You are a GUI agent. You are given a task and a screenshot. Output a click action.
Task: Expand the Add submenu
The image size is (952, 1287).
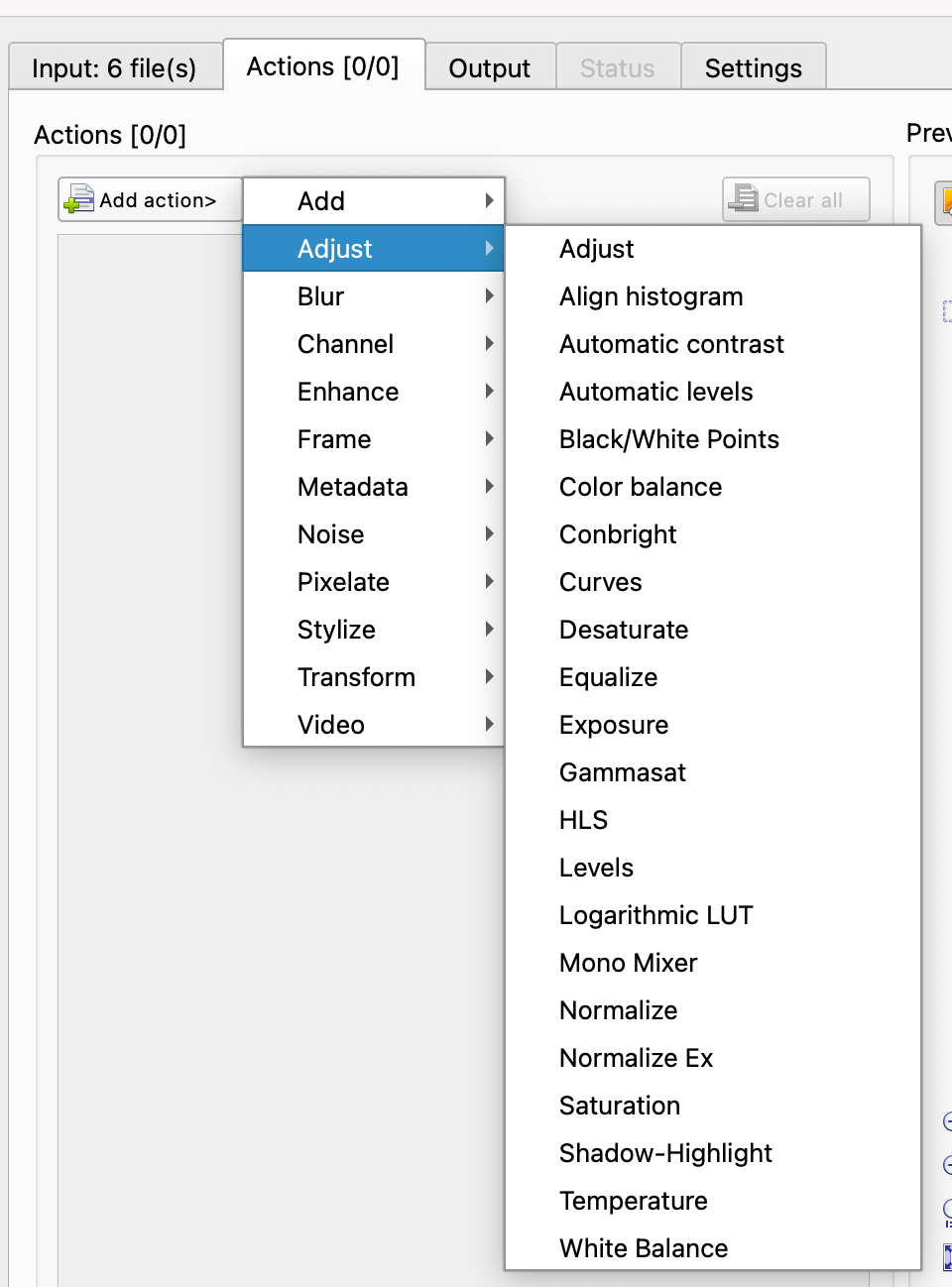coord(374,201)
